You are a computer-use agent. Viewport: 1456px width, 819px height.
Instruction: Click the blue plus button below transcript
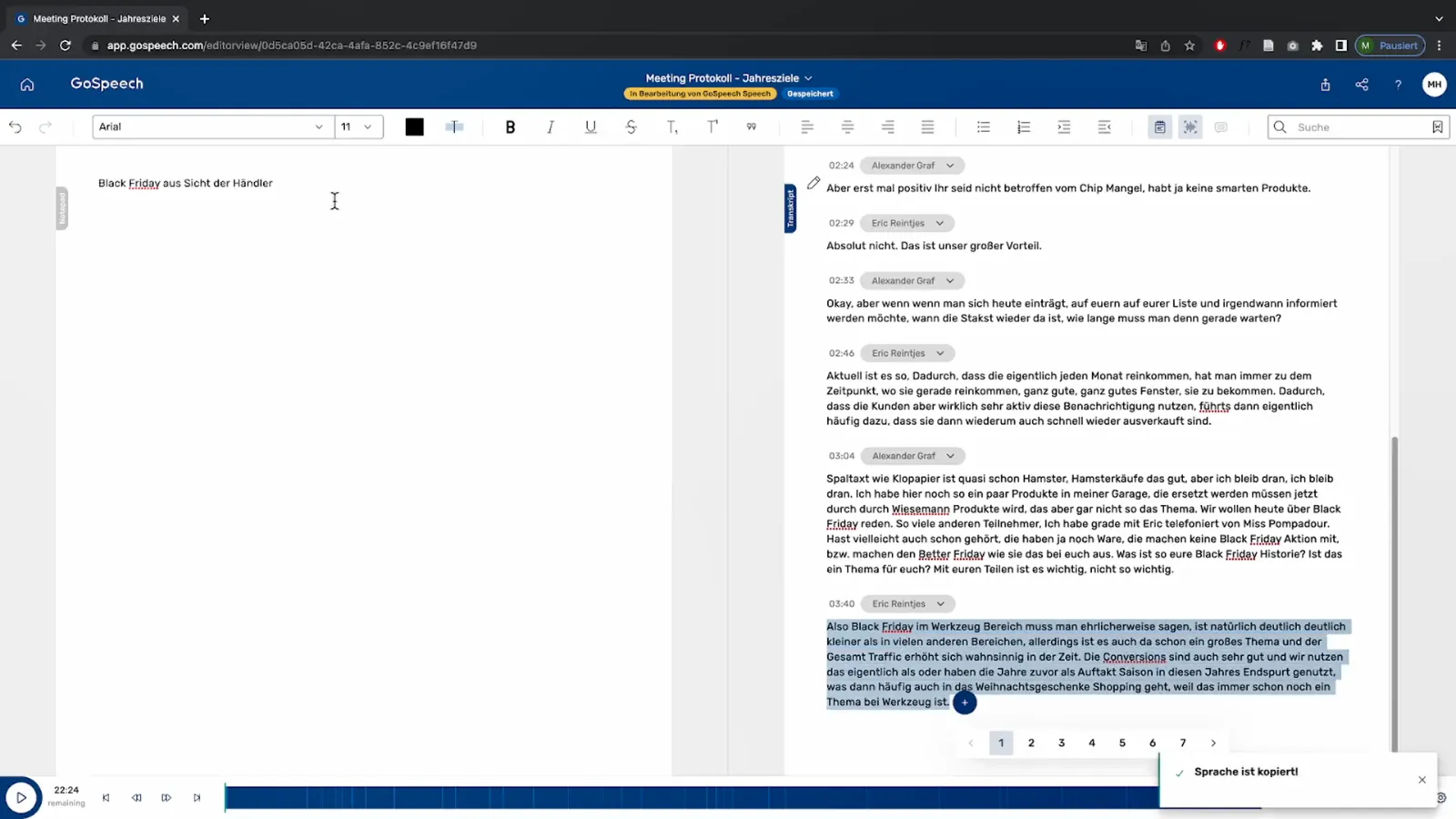coord(965,703)
